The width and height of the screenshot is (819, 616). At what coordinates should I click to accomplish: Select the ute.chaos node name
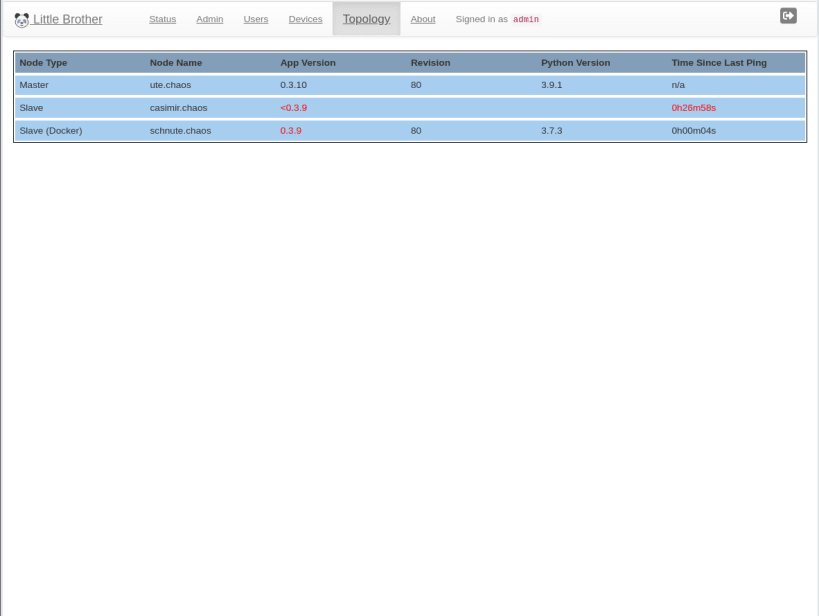[x=170, y=85]
